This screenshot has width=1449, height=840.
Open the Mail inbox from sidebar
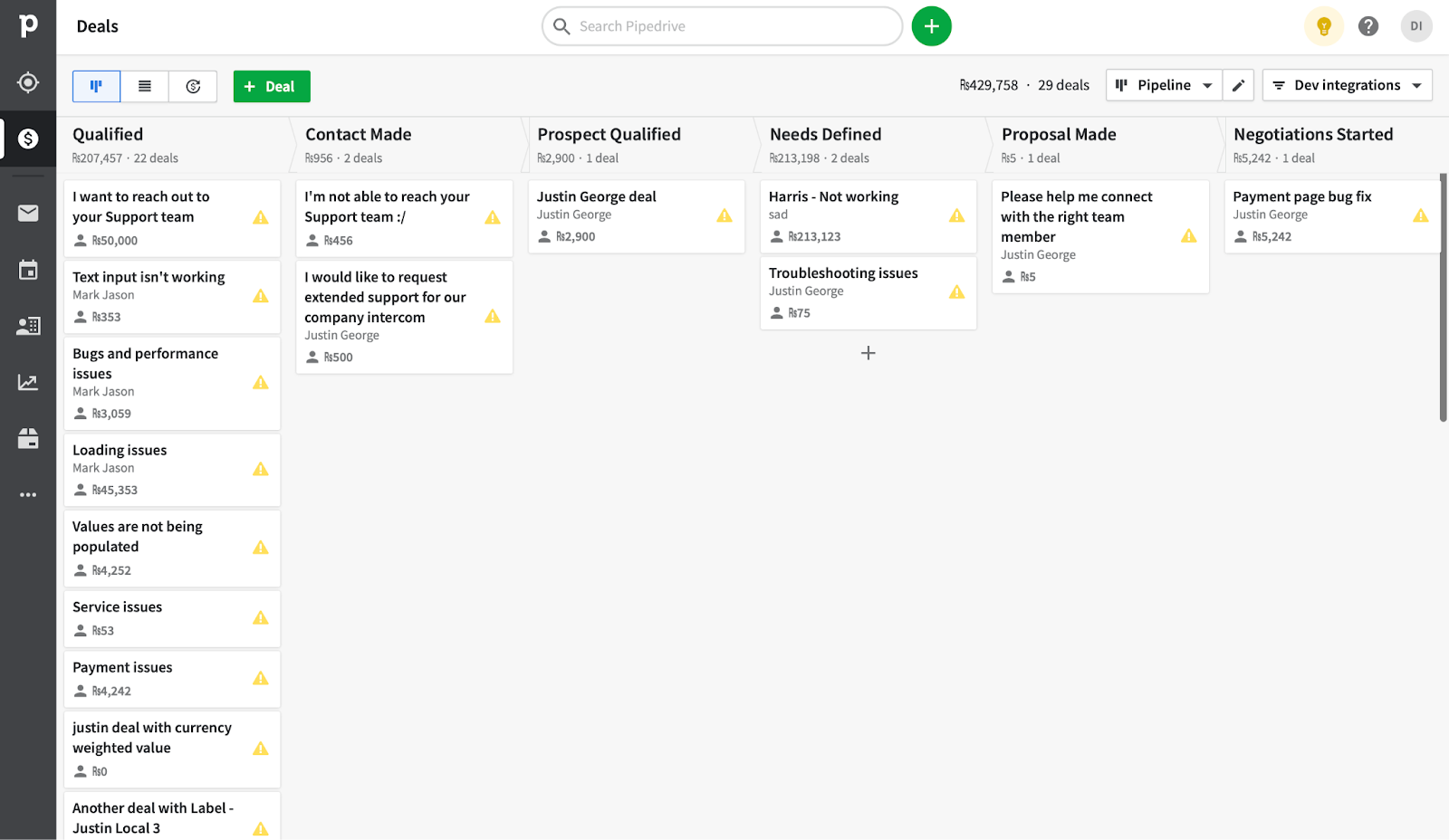point(28,213)
